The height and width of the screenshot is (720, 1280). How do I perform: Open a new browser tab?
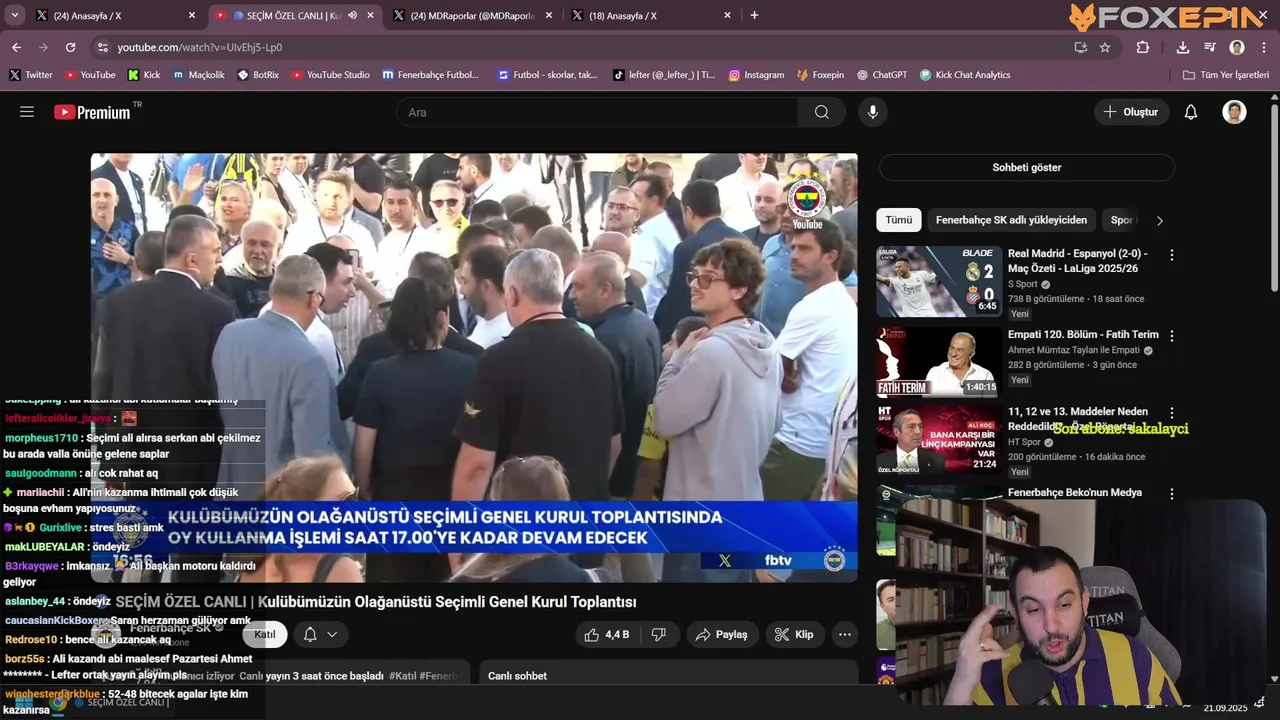(x=754, y=15)
